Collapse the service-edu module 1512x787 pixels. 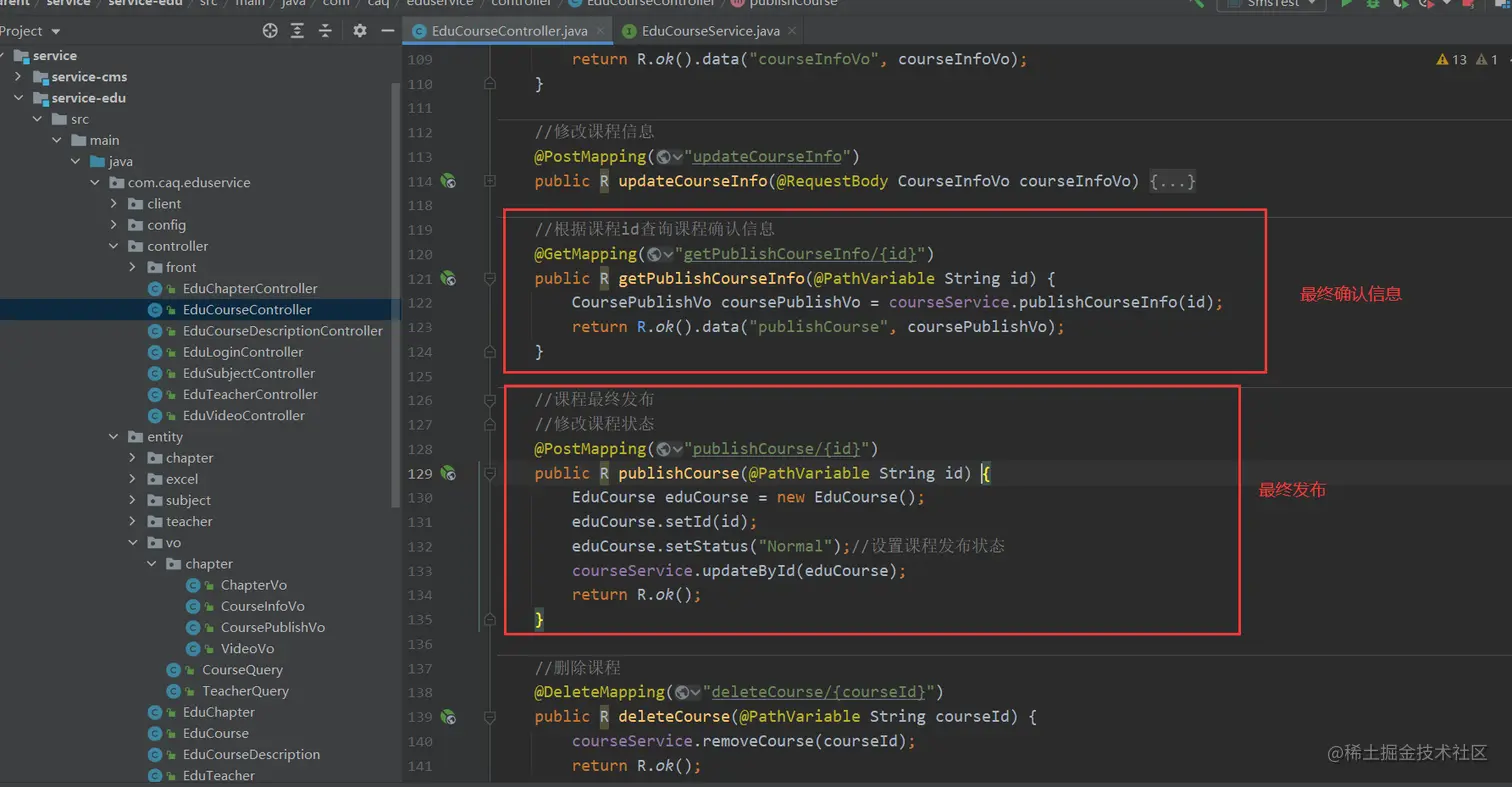(19, 98)
